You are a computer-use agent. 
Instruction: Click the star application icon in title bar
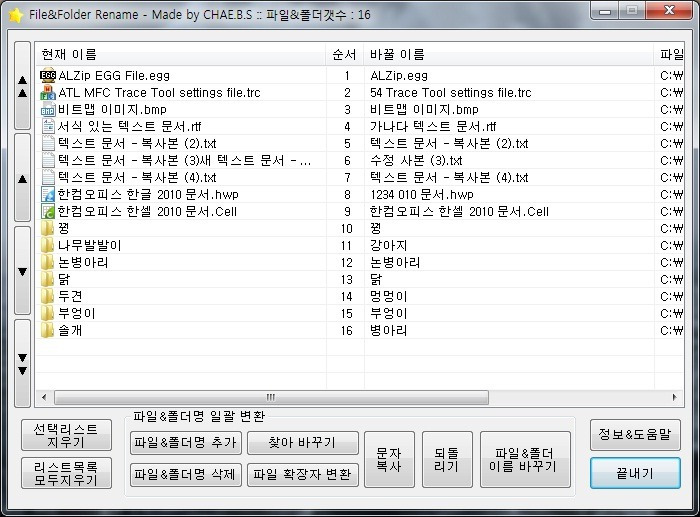(16, 15)
